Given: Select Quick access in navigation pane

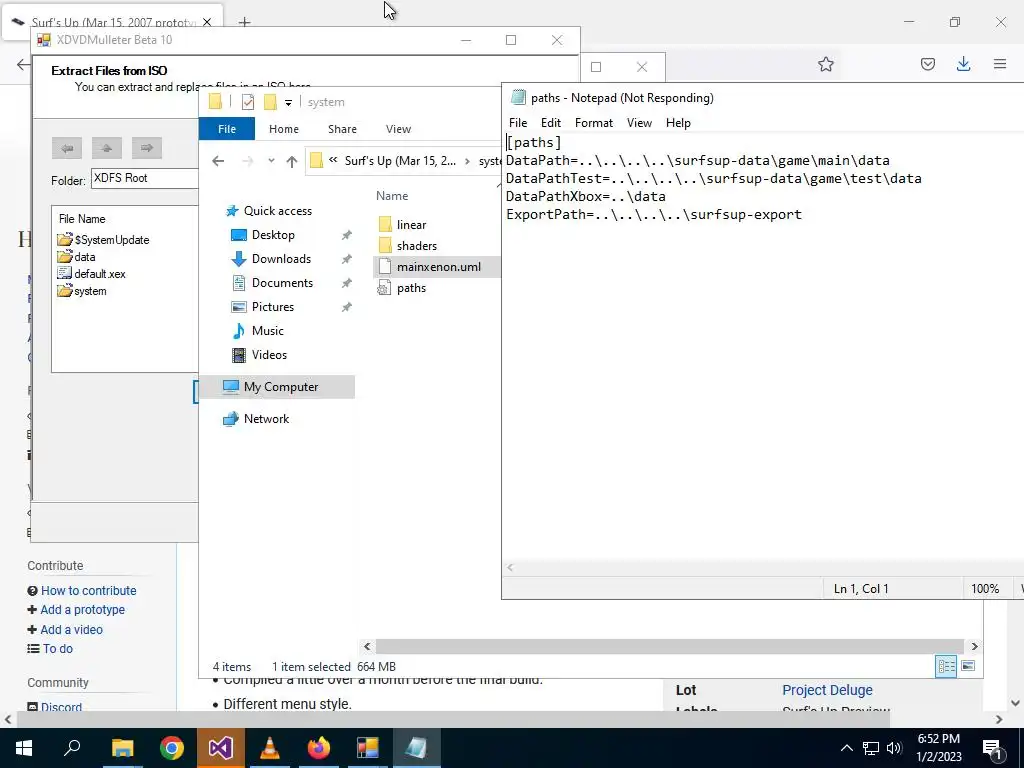Looking at the screenshot, I should [x=278, y=211].
